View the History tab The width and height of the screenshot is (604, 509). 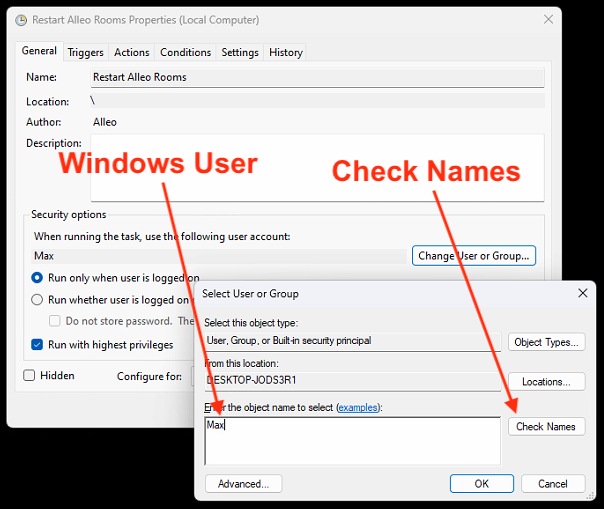click(x=286, y=52)
